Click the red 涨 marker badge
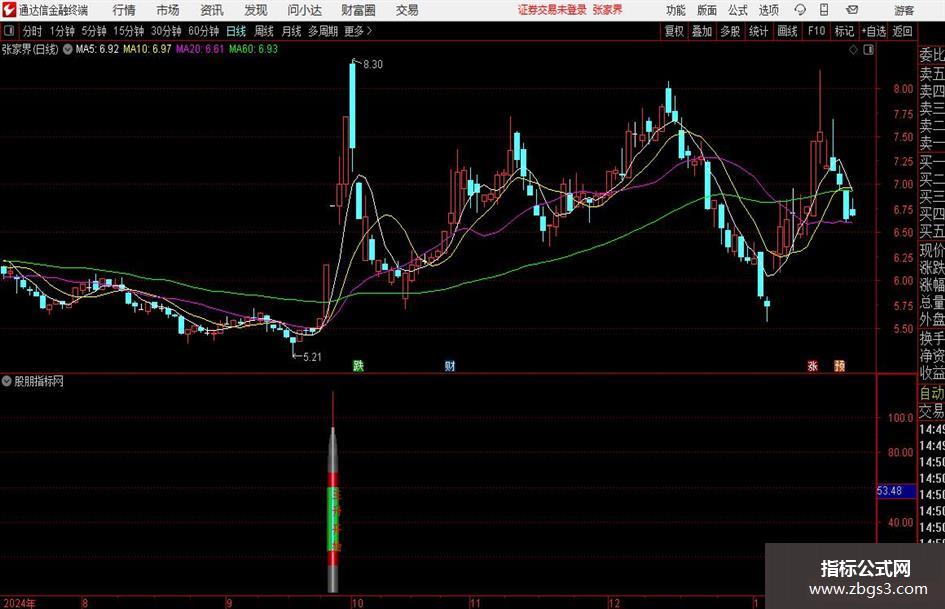This screenshot has height=609, width=945. 812,365
